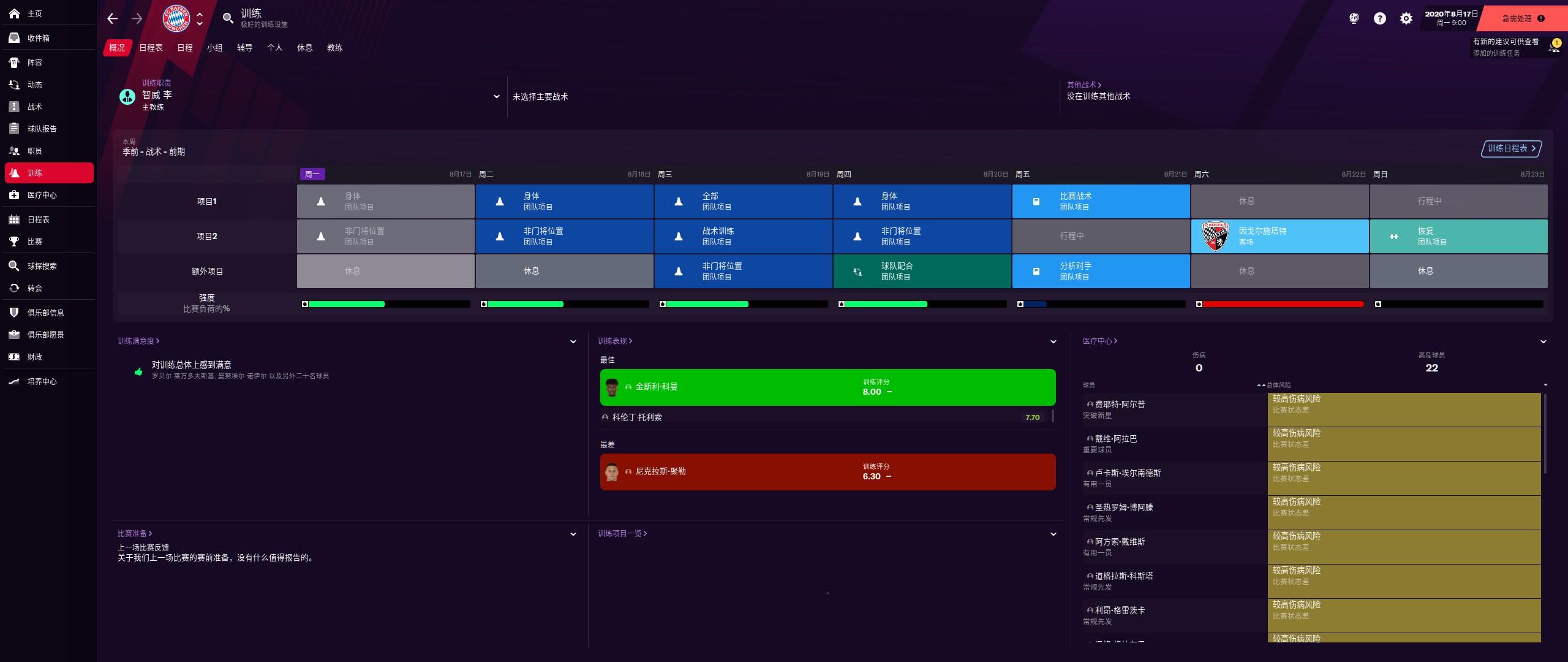Open the 其他战术 link
Image resolution: width=1568 pixels, height=662 pixels.
(x=1084, y=85)
